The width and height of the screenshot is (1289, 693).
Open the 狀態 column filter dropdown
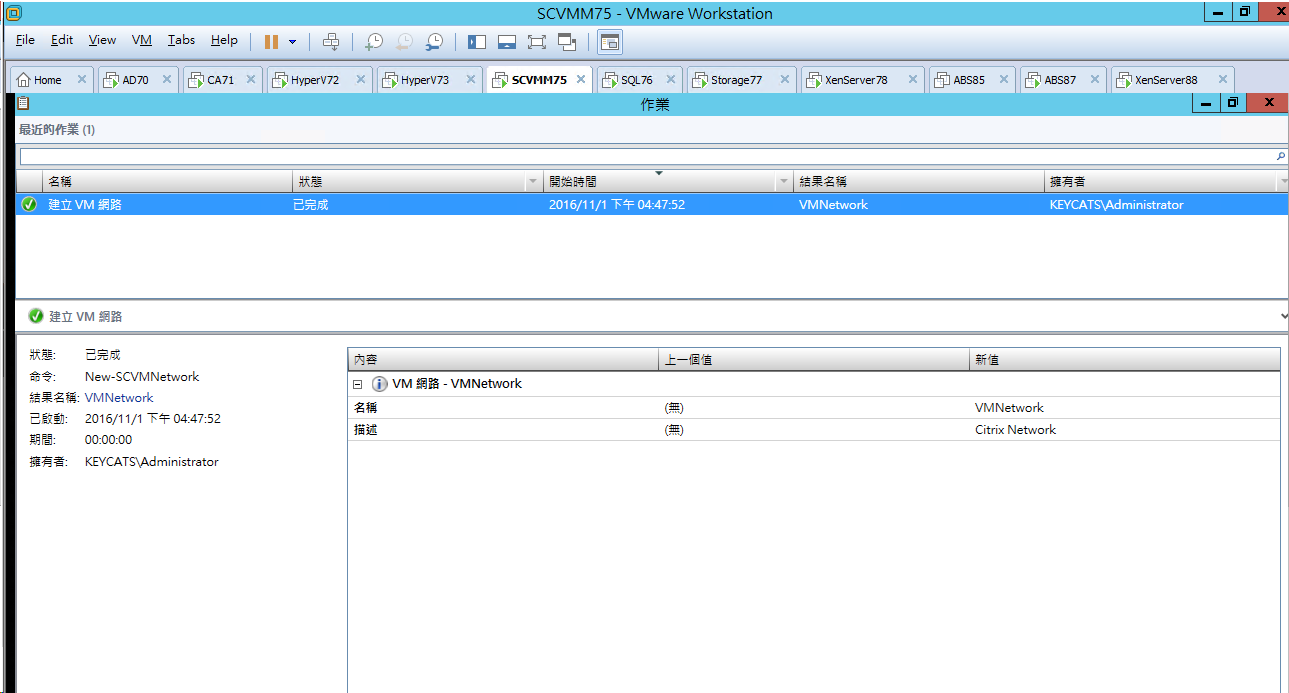[x=533, y=182]
